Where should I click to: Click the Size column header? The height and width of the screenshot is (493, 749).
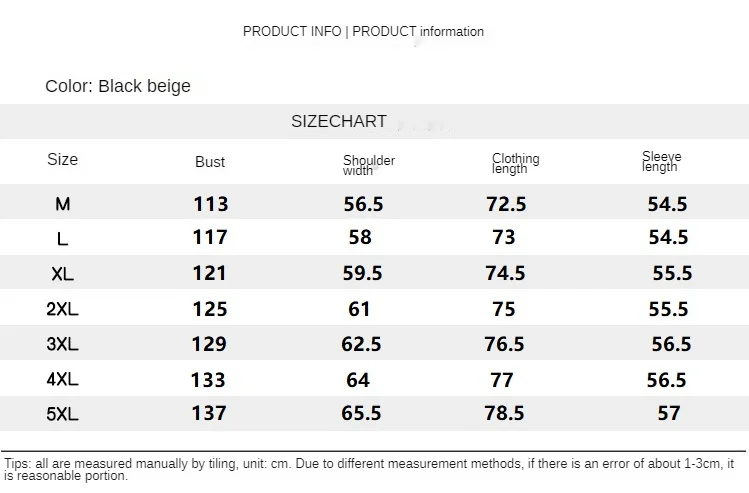(62, 159)
